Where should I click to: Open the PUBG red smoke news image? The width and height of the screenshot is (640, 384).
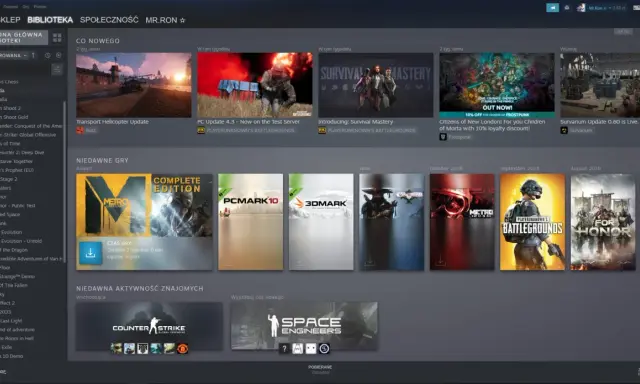(x=255, y=85)
